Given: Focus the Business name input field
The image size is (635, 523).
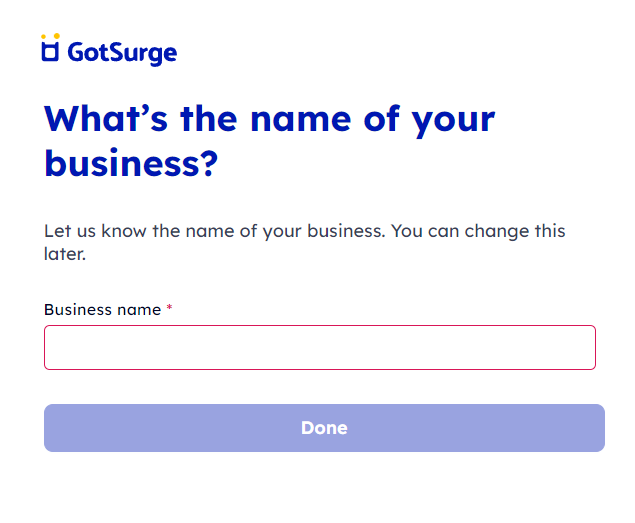Looking at the screenshot, I should click(x=320, y=347).
